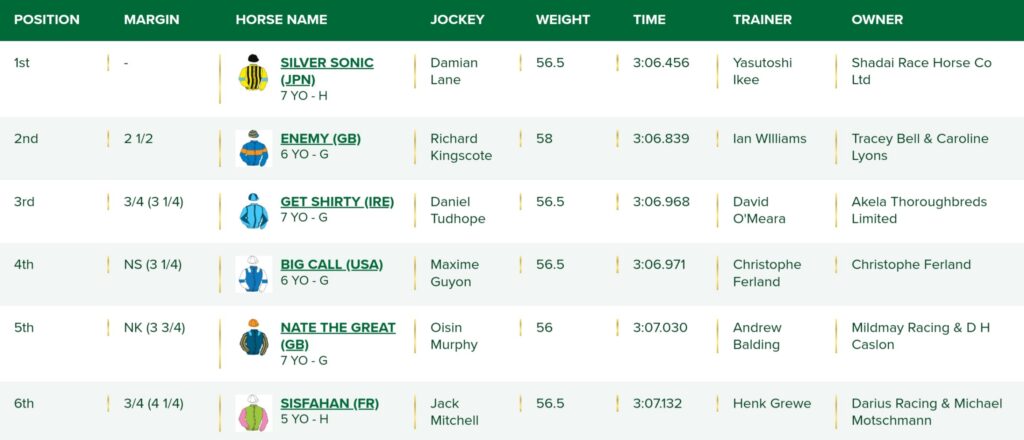The height and width of the screenshot is (440, 1024).
Task: Open the GET SHIRTY (IRE) horse link
Action: tap(337, 202)
